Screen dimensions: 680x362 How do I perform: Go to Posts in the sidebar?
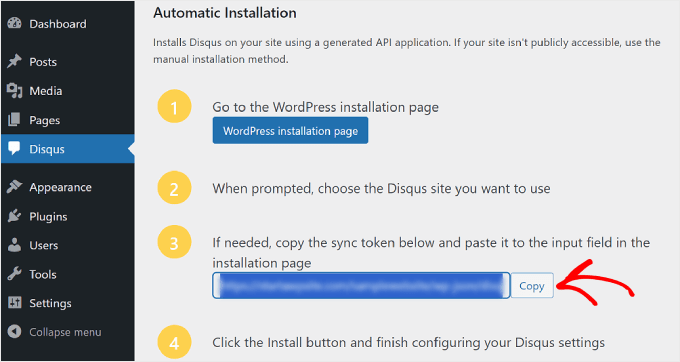[x=68, y=62]
